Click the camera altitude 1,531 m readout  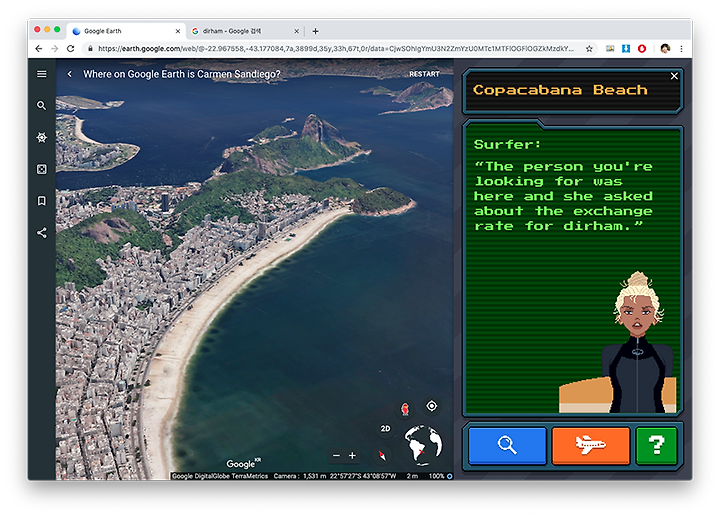(300, 476)
